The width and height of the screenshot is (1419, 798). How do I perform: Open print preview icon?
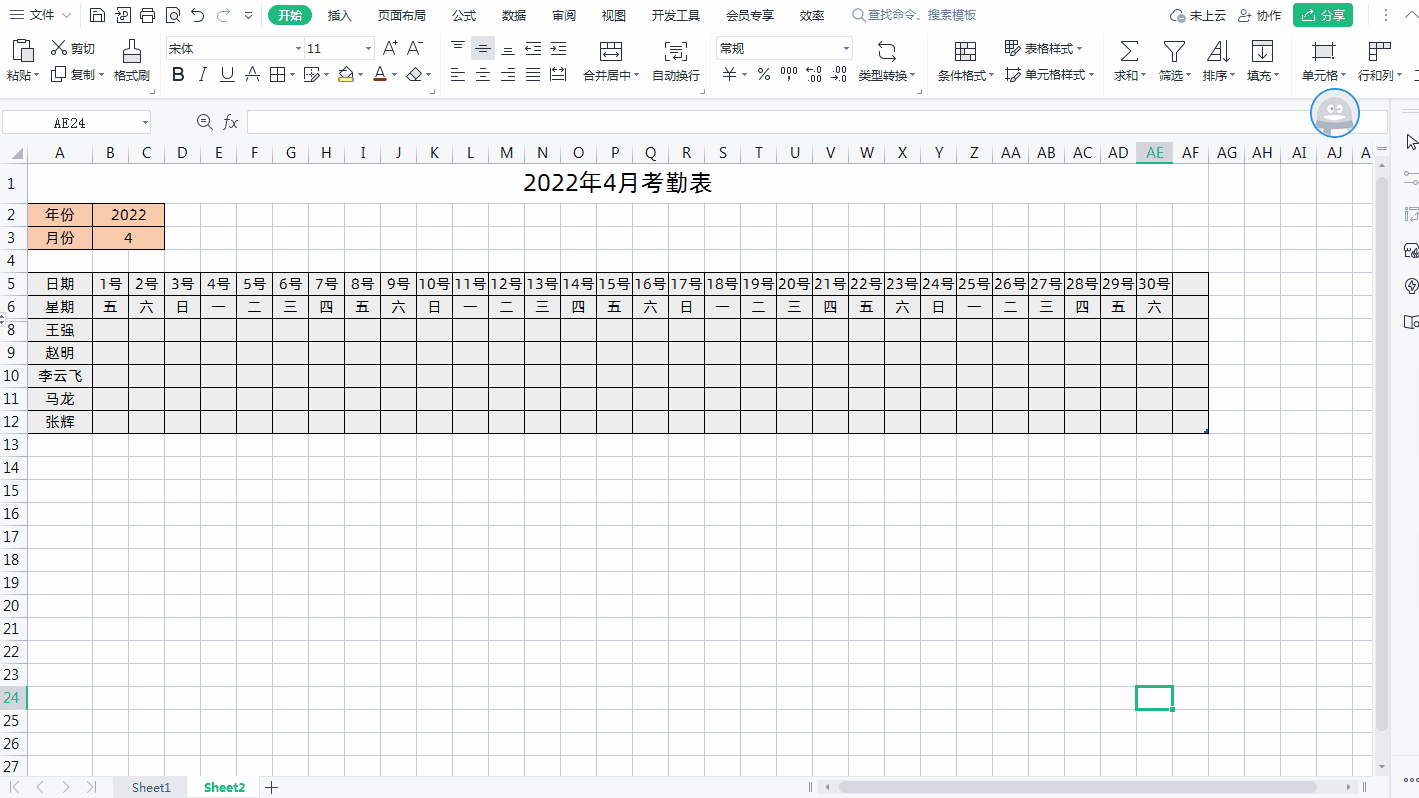click(172, 15)
